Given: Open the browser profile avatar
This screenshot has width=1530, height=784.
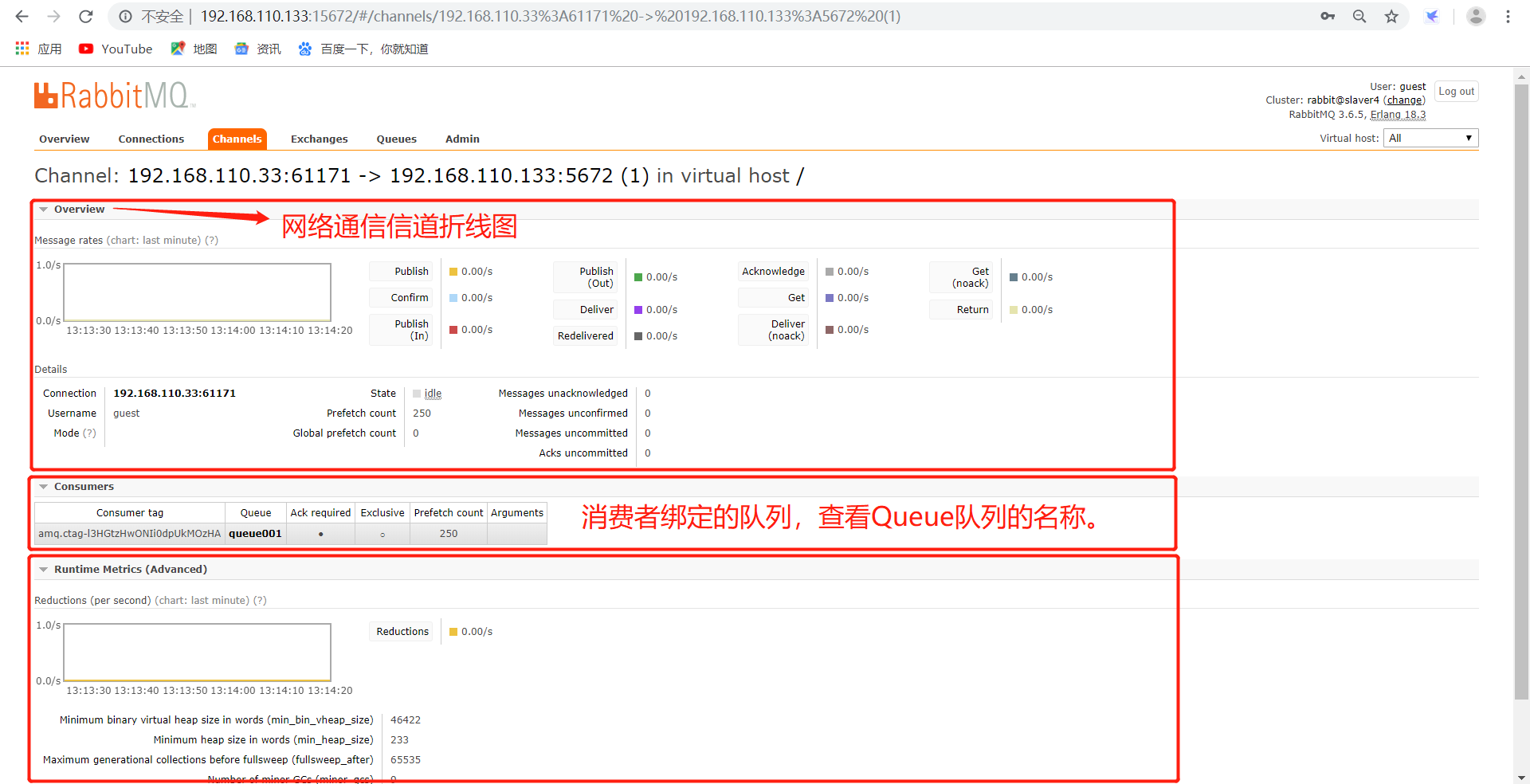Looking at the screenshot, I should click(x=1476, y=16).
